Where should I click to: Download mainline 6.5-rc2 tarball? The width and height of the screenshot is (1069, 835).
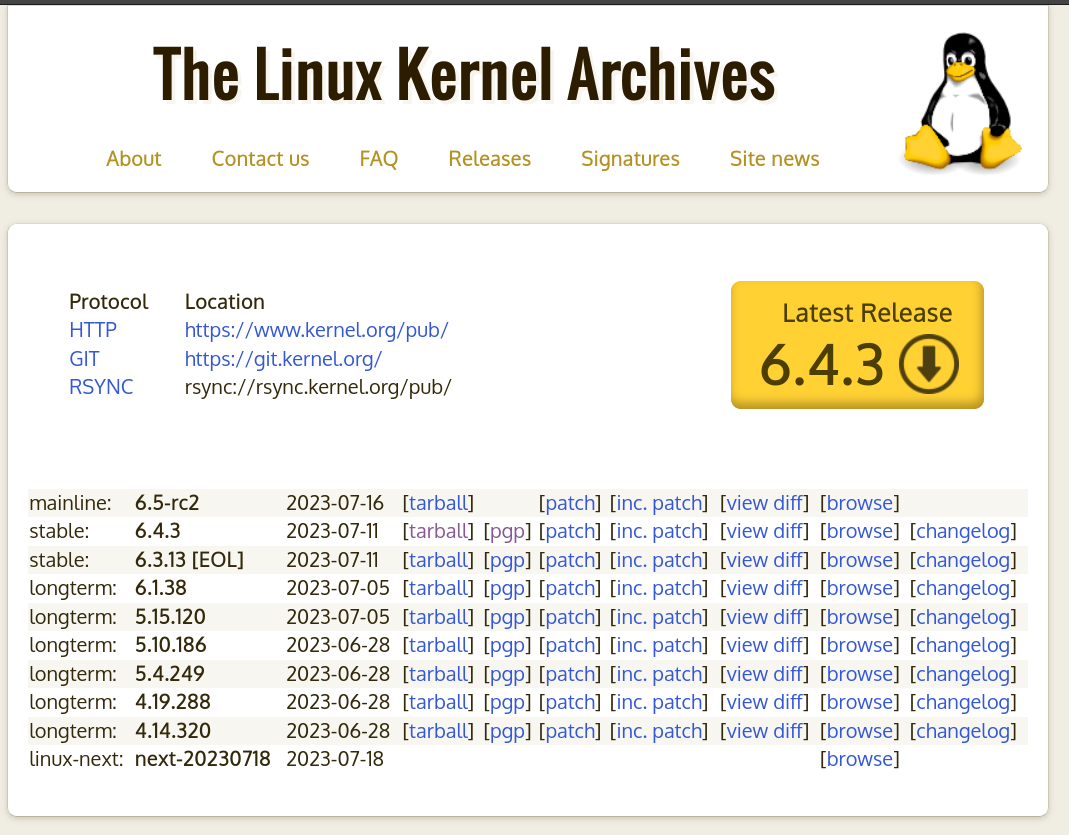[x=438, y=503]
